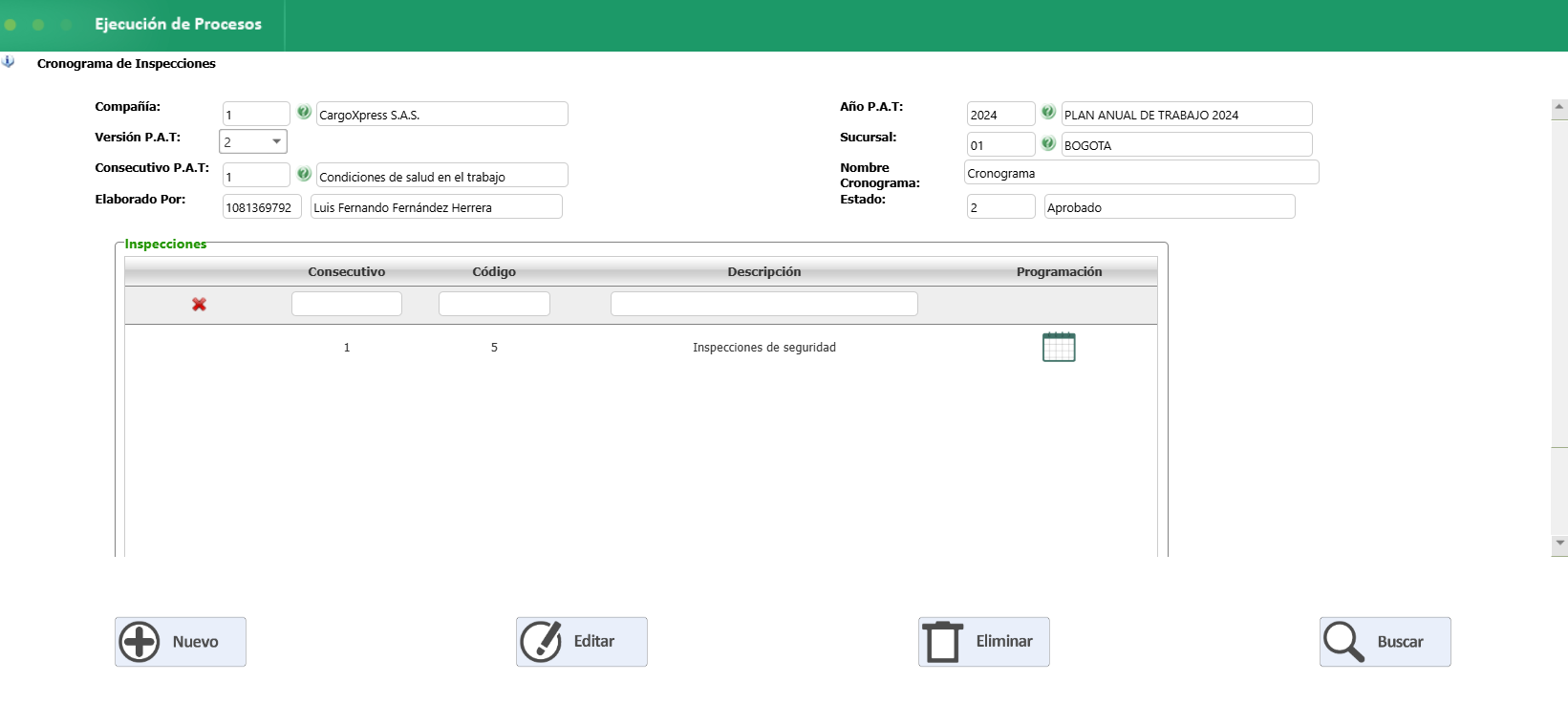Click the Buscar button
This screenshot has height=725, width=1568.
click(x=1385, y=642)
